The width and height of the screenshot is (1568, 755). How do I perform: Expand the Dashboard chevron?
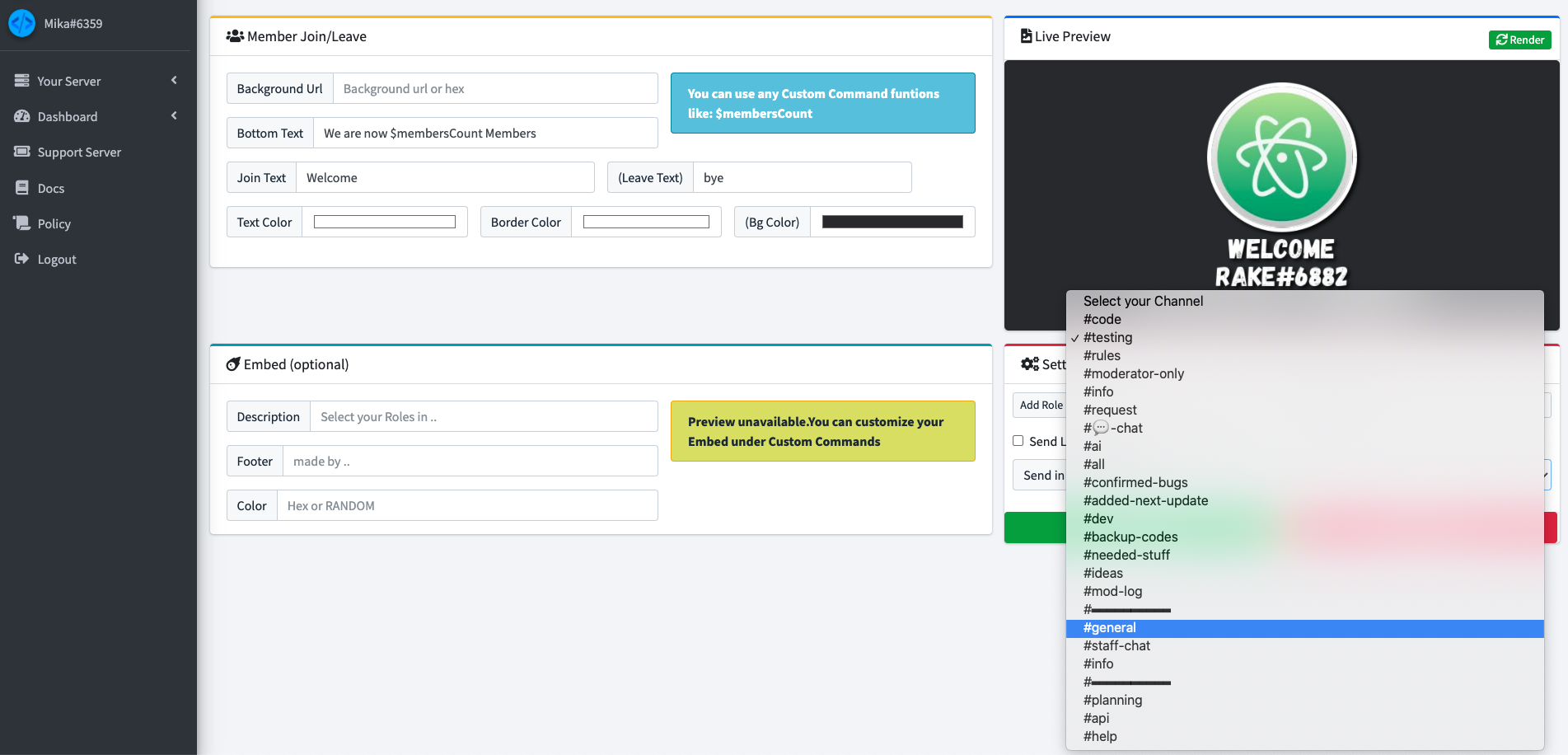coord(174,115)
